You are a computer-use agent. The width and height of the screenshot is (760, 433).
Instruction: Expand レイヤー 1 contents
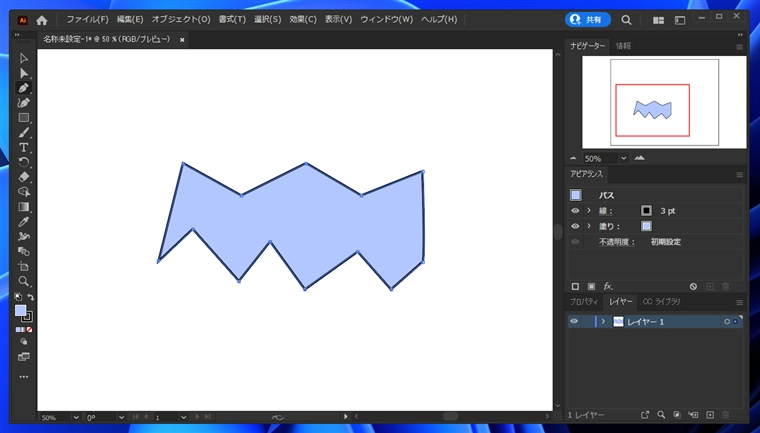point(603,321)
